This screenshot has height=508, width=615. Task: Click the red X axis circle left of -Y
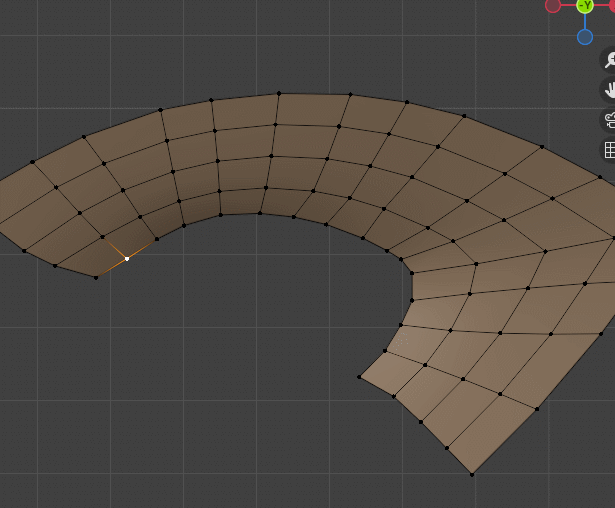click(x=553, y=5)
